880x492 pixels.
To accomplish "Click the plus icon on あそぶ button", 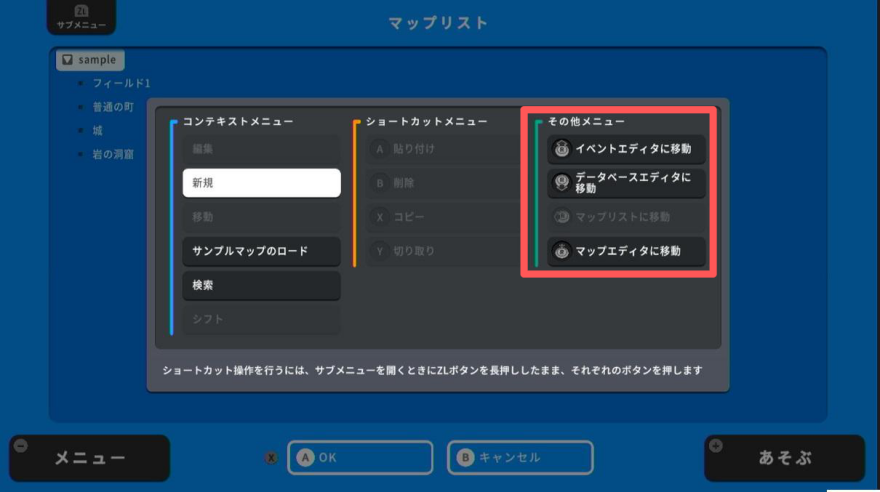I will click(x=716, y=446).
